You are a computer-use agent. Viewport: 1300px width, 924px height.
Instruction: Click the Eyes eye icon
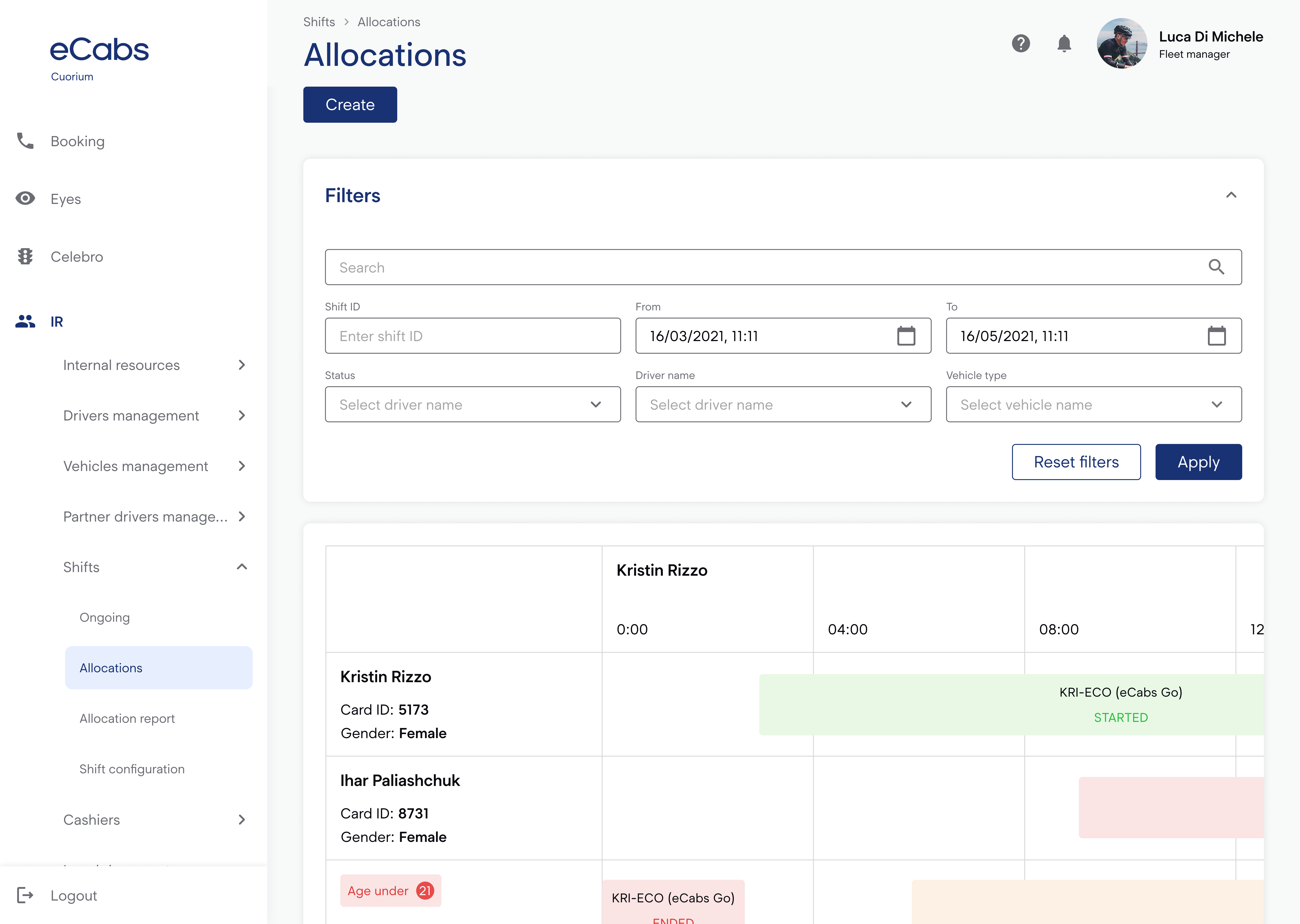tap(25, 199)
